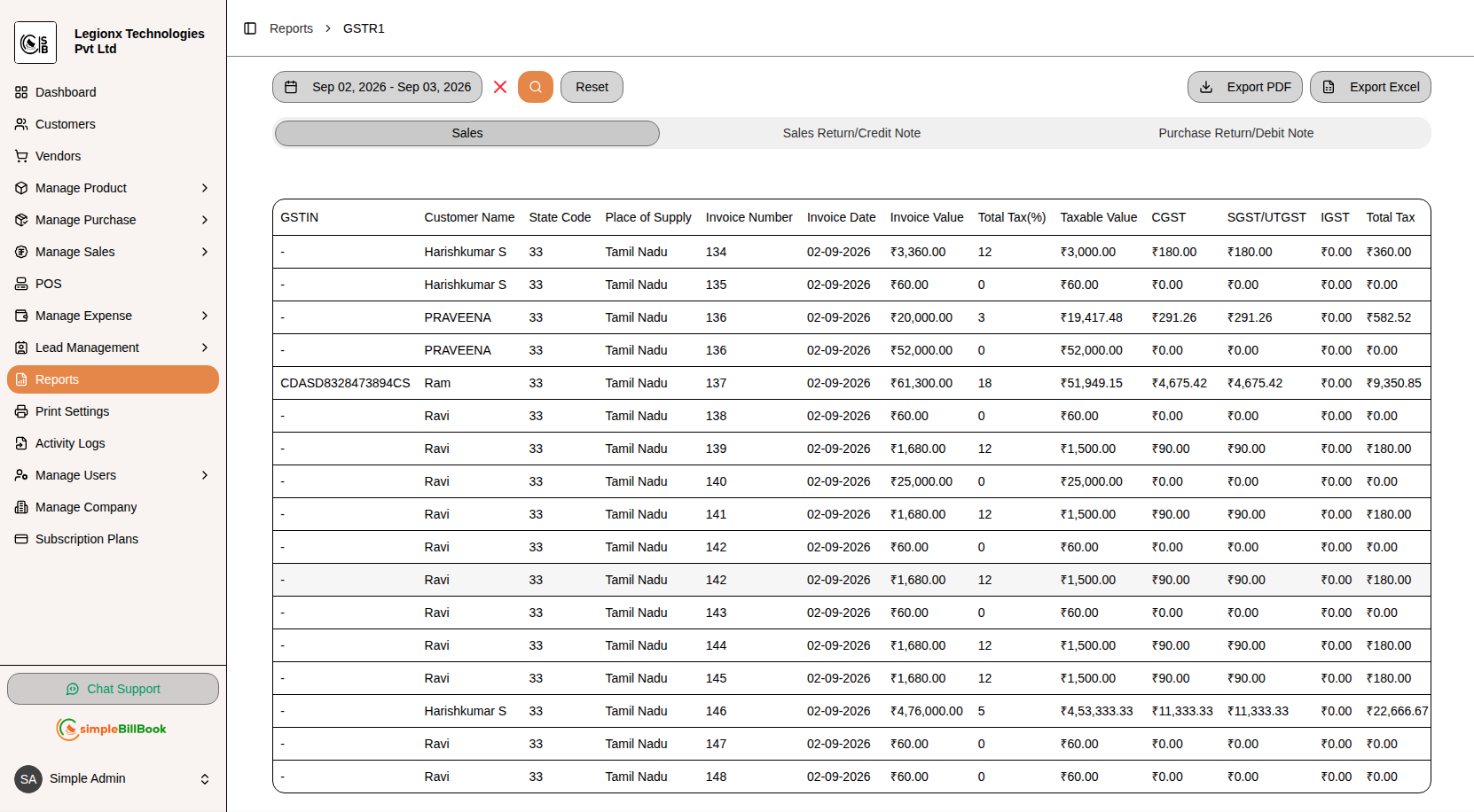Viewport: 1474px width, 812px height.
Task: Expand the Manage Expense submenu chevron
Action: 205,316
